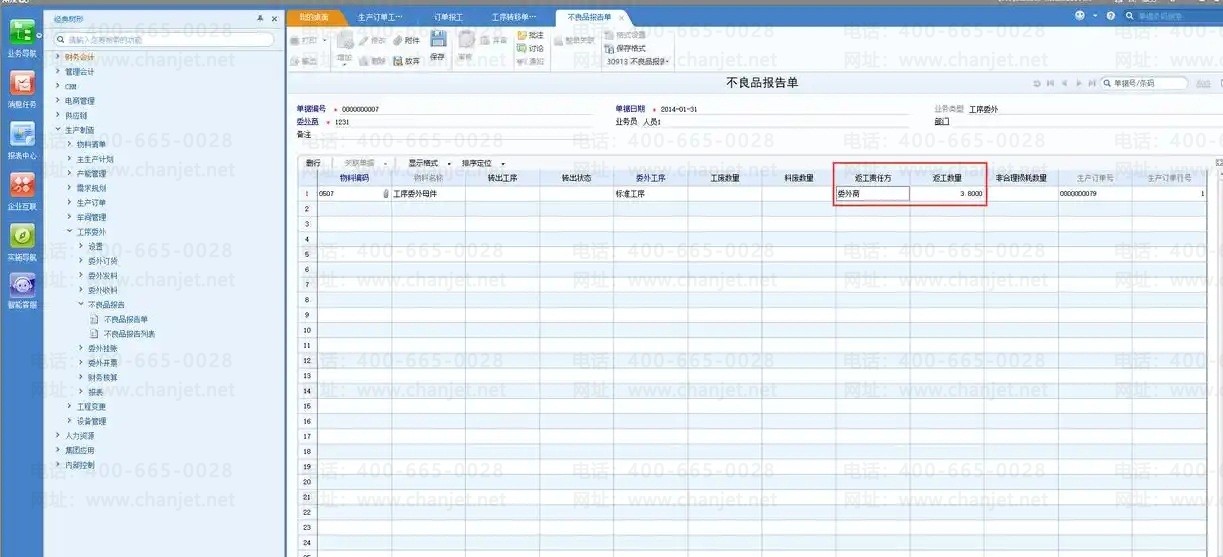Open 不良品报告单 in the tree
The width and height of the screenshot is (1223, 557).
125,319
